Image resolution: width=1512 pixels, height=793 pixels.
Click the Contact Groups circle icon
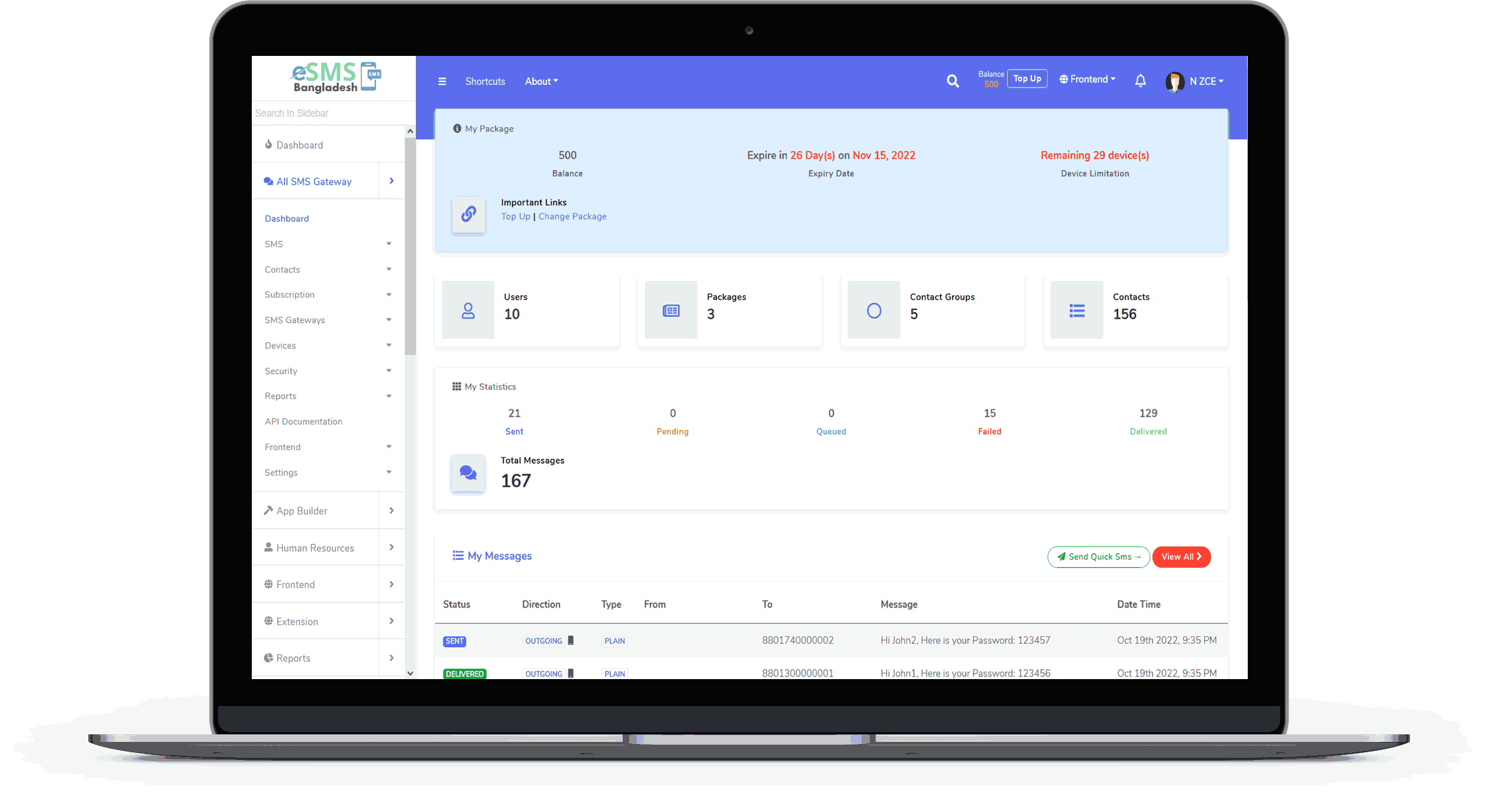pyautogui.click(x=874, y=311)
